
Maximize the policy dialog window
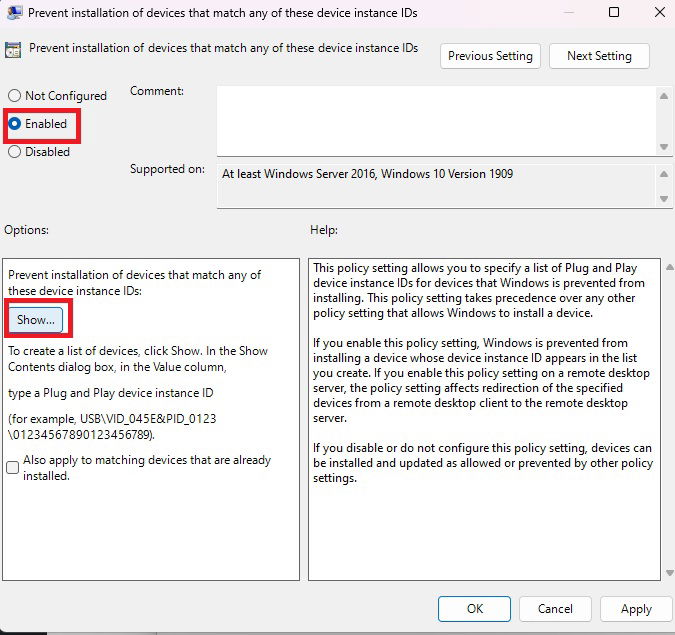pyautogui.click(x=614, y=12)
